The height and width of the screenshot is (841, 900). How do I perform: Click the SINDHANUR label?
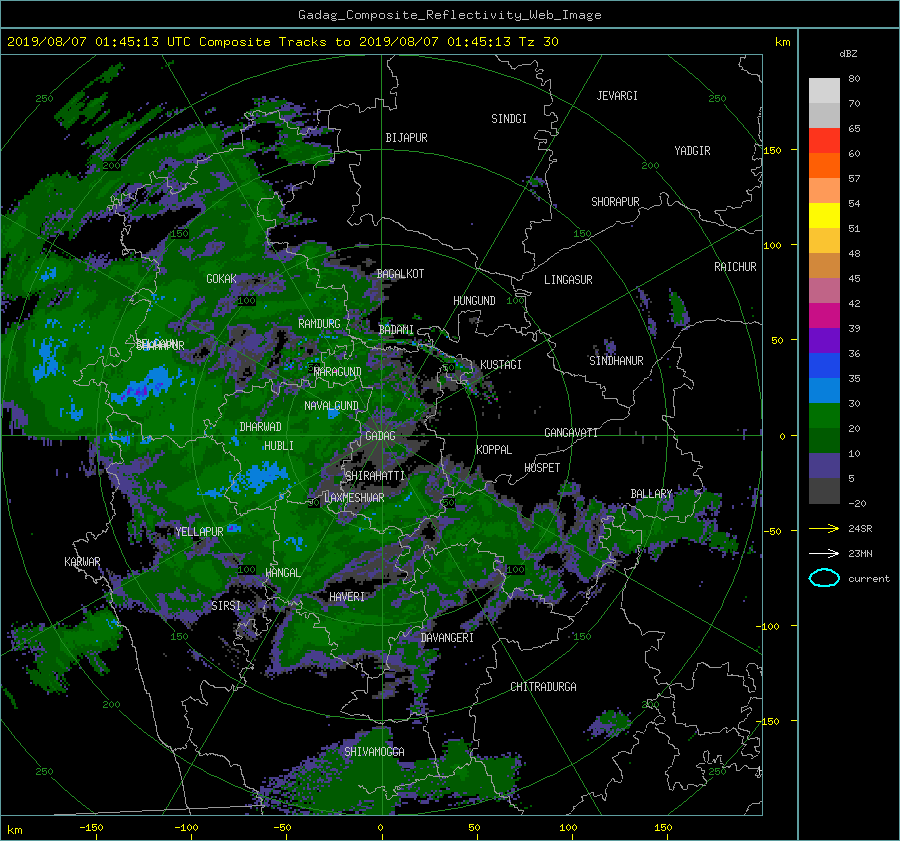[616, 361]
